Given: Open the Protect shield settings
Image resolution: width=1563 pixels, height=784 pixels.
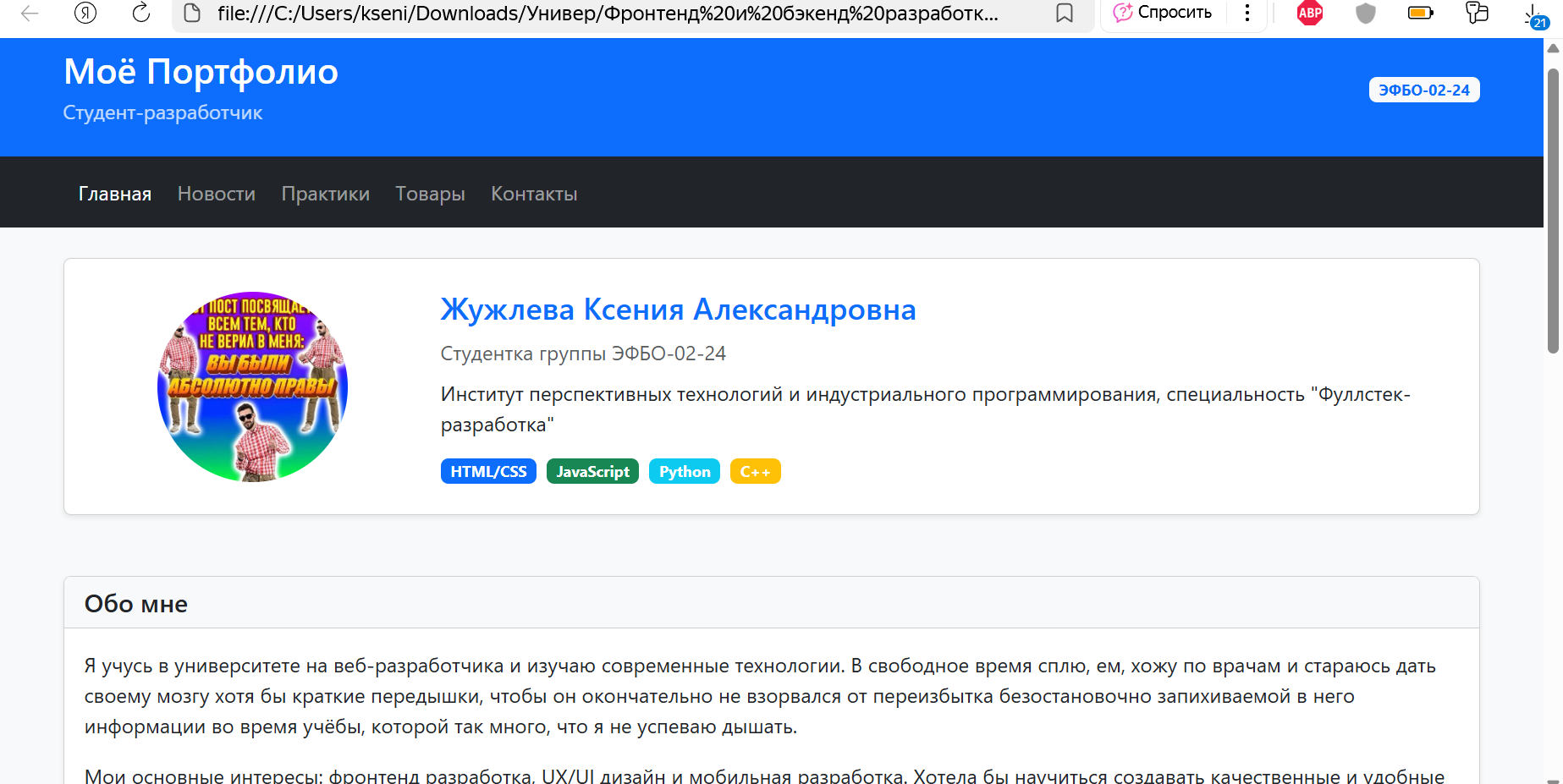Looking at the screenshot, I should tap(1364, 14).
